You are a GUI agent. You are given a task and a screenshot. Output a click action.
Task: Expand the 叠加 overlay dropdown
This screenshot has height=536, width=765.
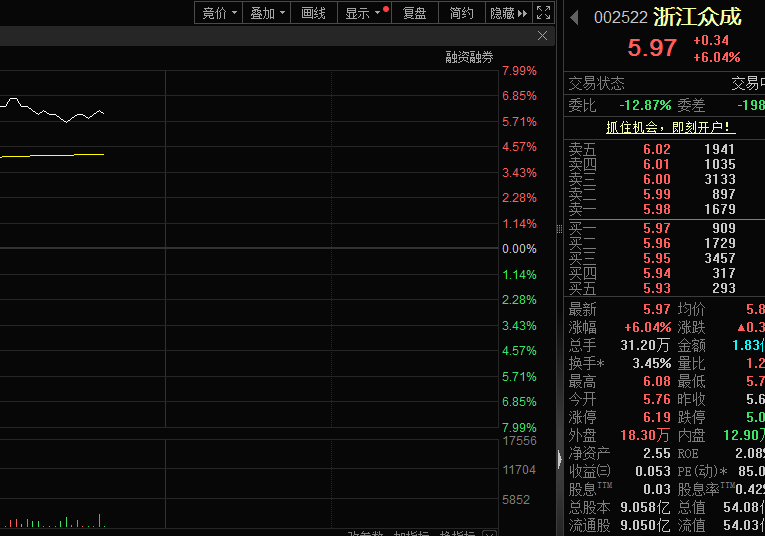pos(267,13)
